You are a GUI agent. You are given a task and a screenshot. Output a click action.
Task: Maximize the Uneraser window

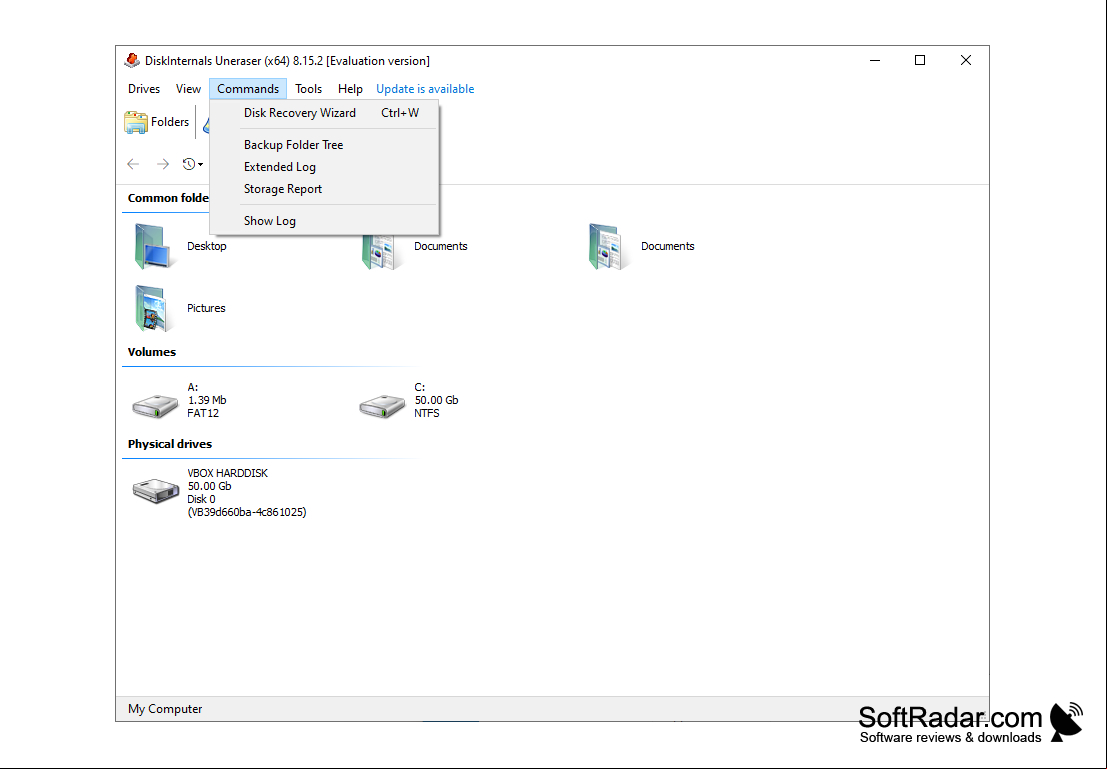point(920,61)
